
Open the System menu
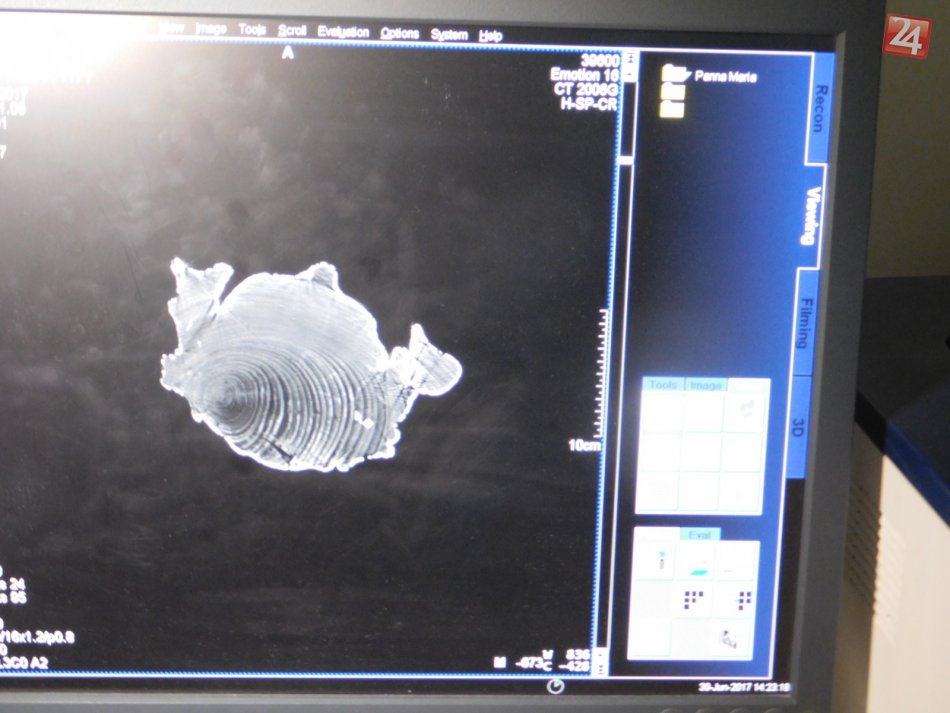pyautogui.click(x=449, y=35)
